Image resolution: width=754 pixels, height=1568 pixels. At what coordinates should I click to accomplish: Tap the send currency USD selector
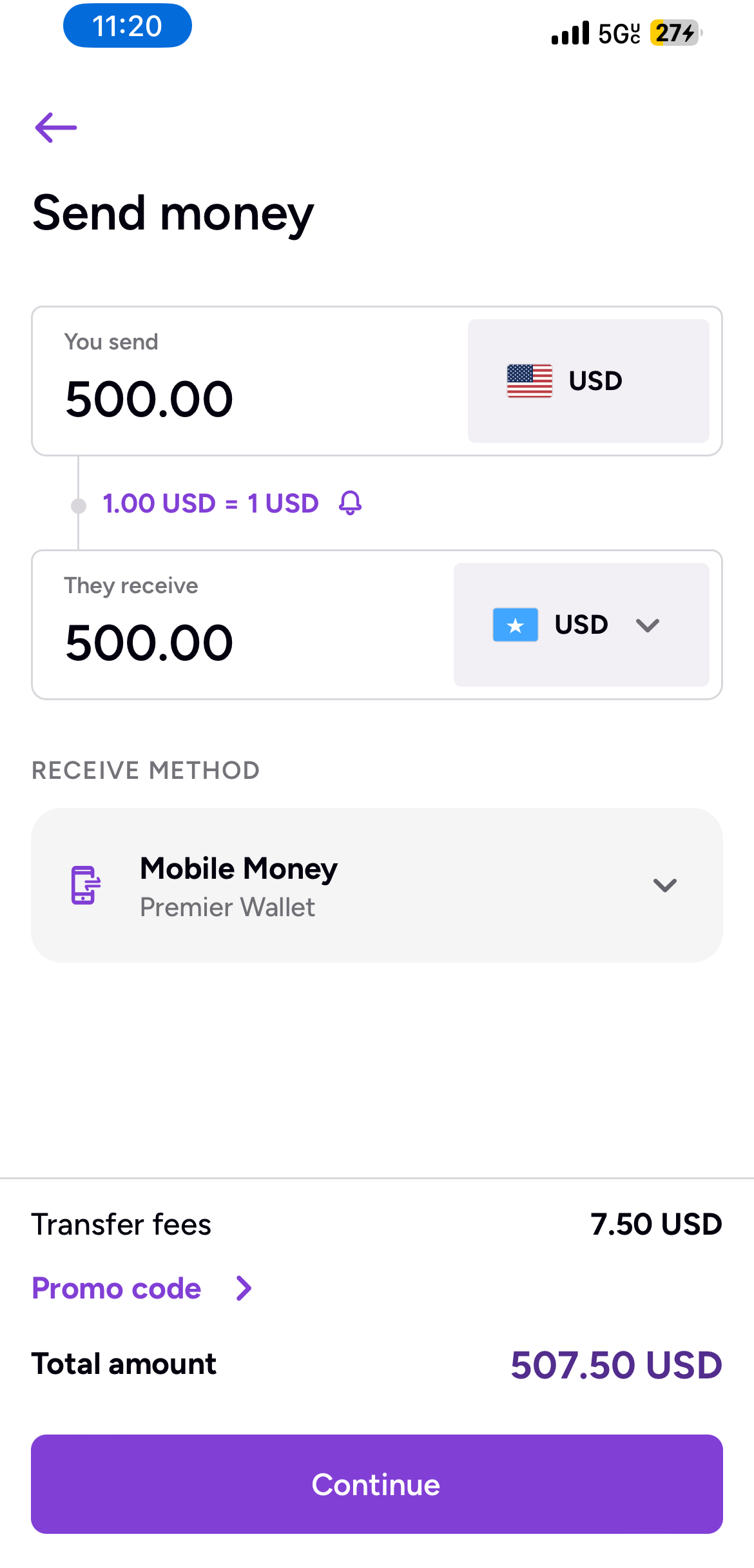click(x=588, y=381)
